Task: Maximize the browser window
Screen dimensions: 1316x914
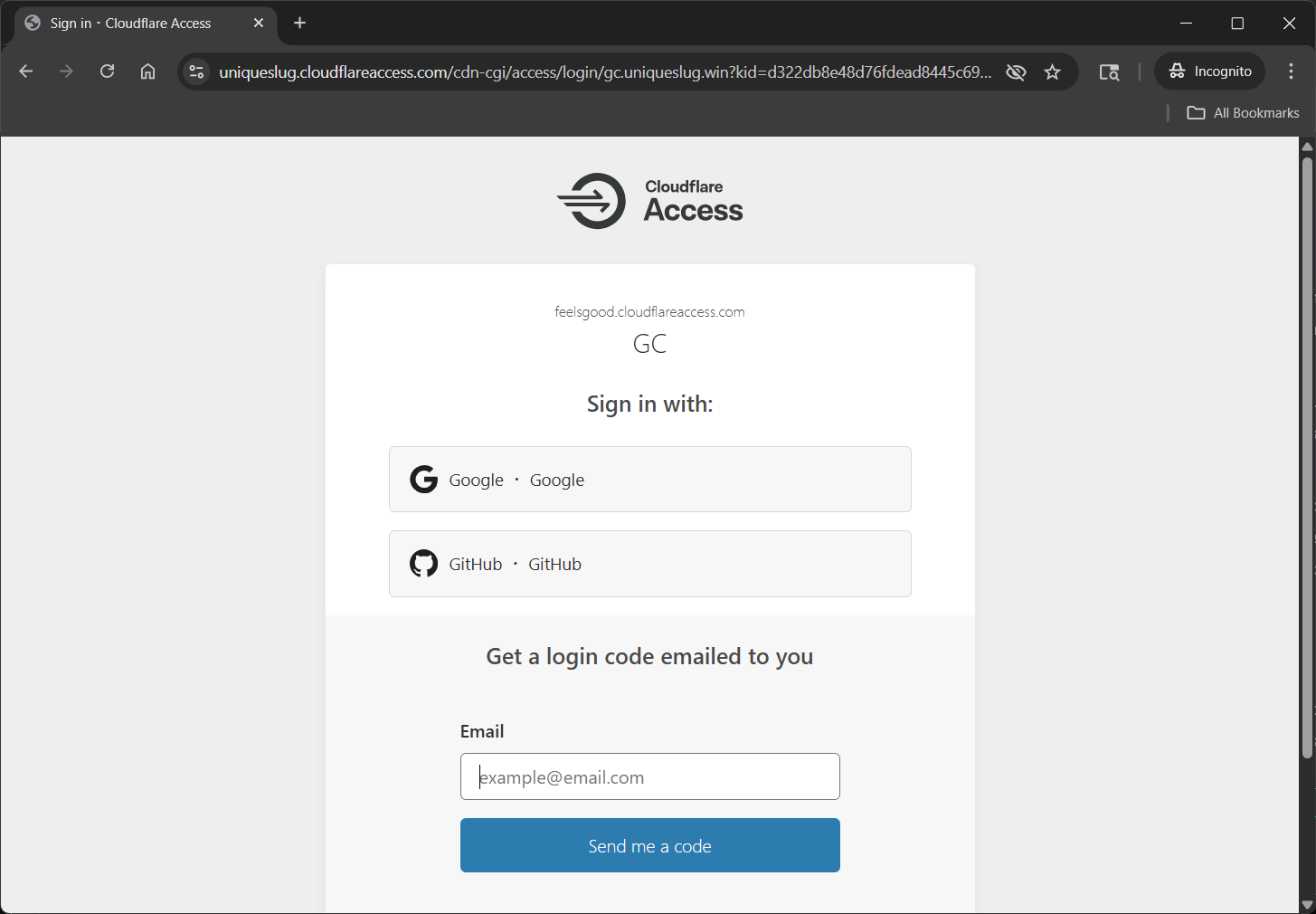Action: [x=1237, y=24]
